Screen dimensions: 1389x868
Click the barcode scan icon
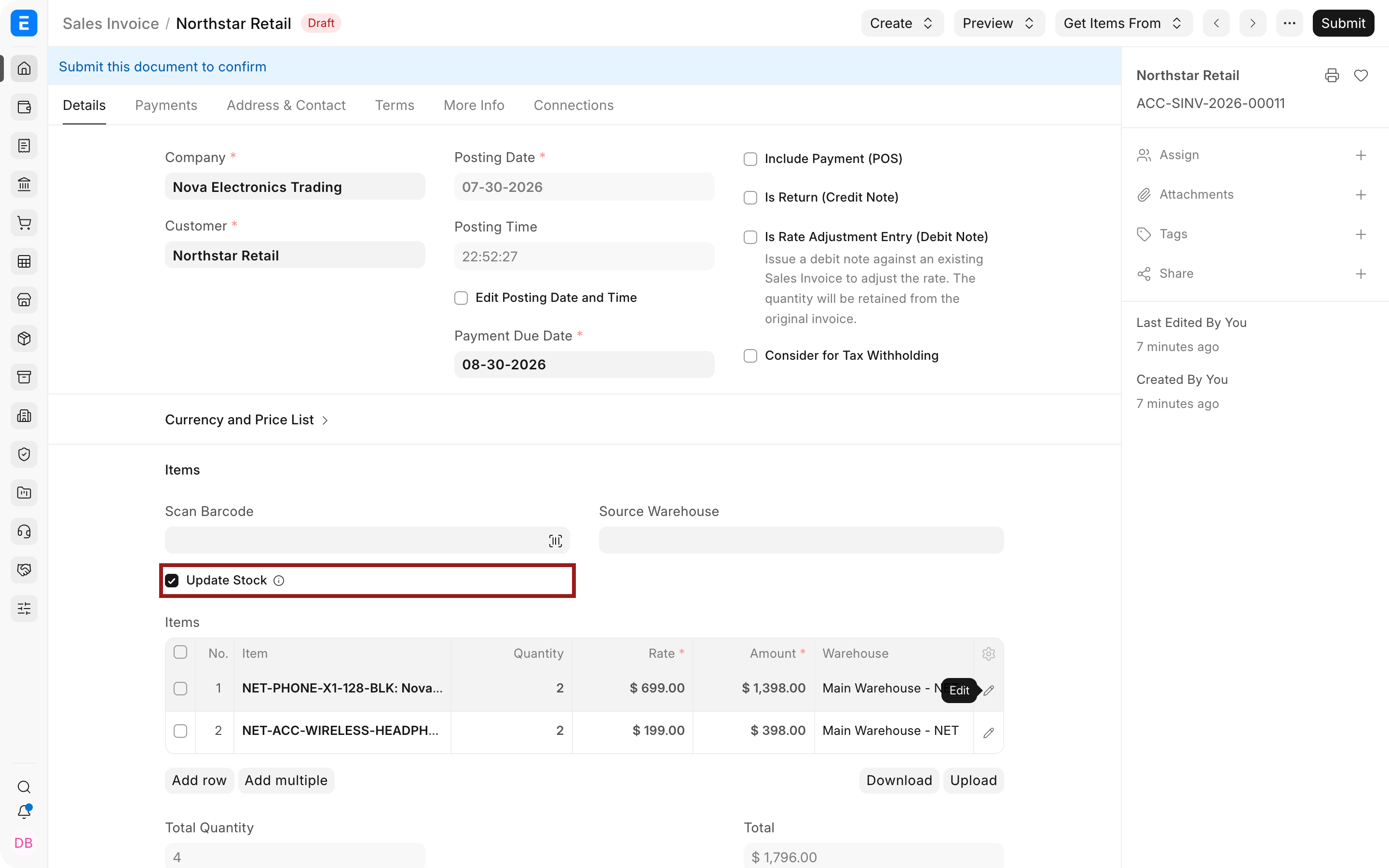pos(555,541)
